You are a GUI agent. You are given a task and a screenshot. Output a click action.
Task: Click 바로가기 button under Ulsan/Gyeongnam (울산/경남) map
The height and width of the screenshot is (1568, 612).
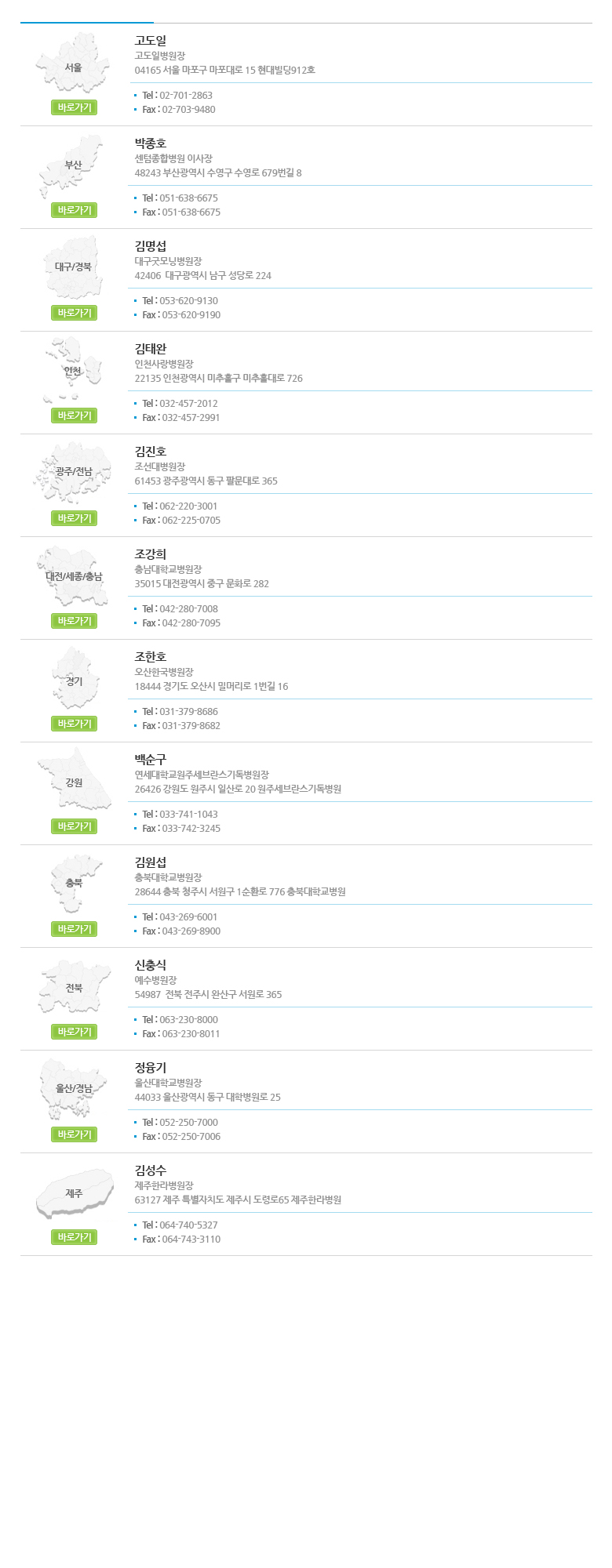click(x=75, y=1134)
